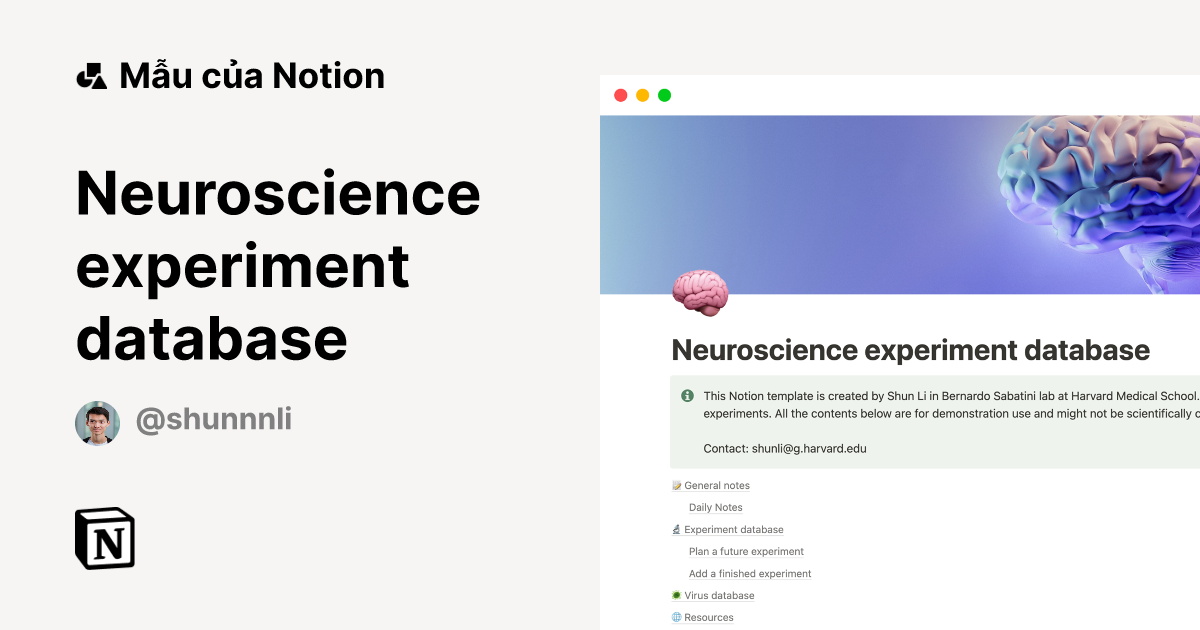The image size is (1200, 630).
Task: Click the memo icon beside General notes
Action: point(677,485)
